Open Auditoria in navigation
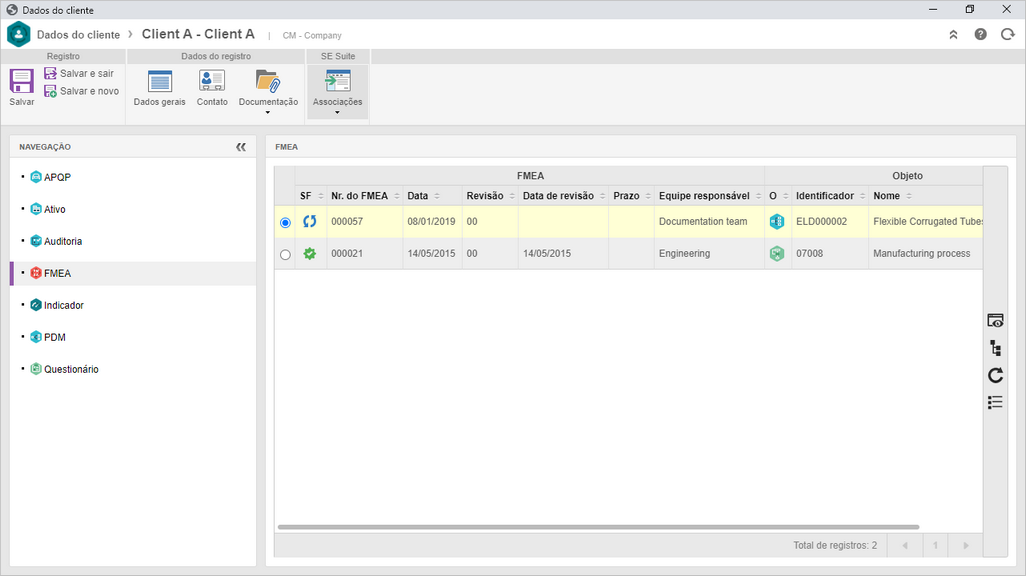 coord(63,242)
